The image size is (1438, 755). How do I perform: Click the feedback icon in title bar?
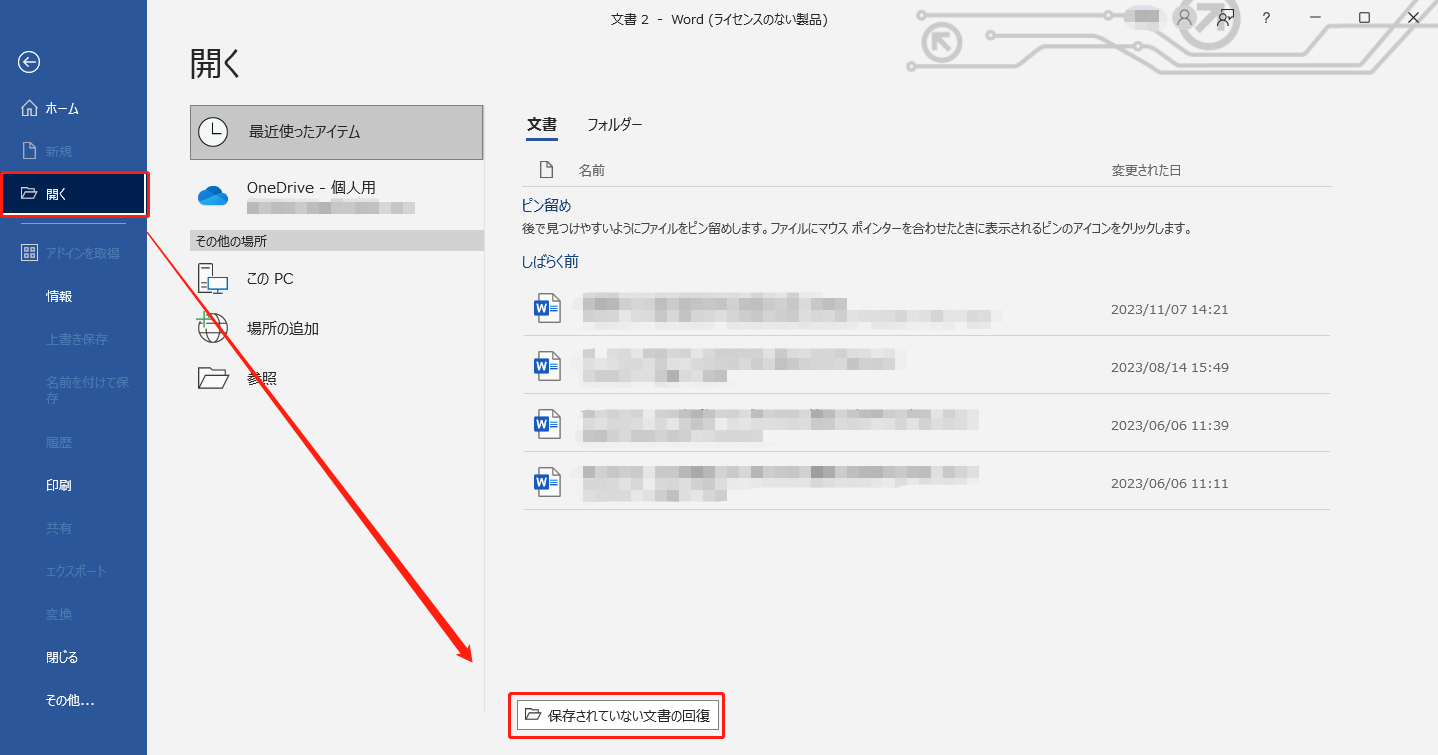pyautogui.click(x=1225, y=18)
